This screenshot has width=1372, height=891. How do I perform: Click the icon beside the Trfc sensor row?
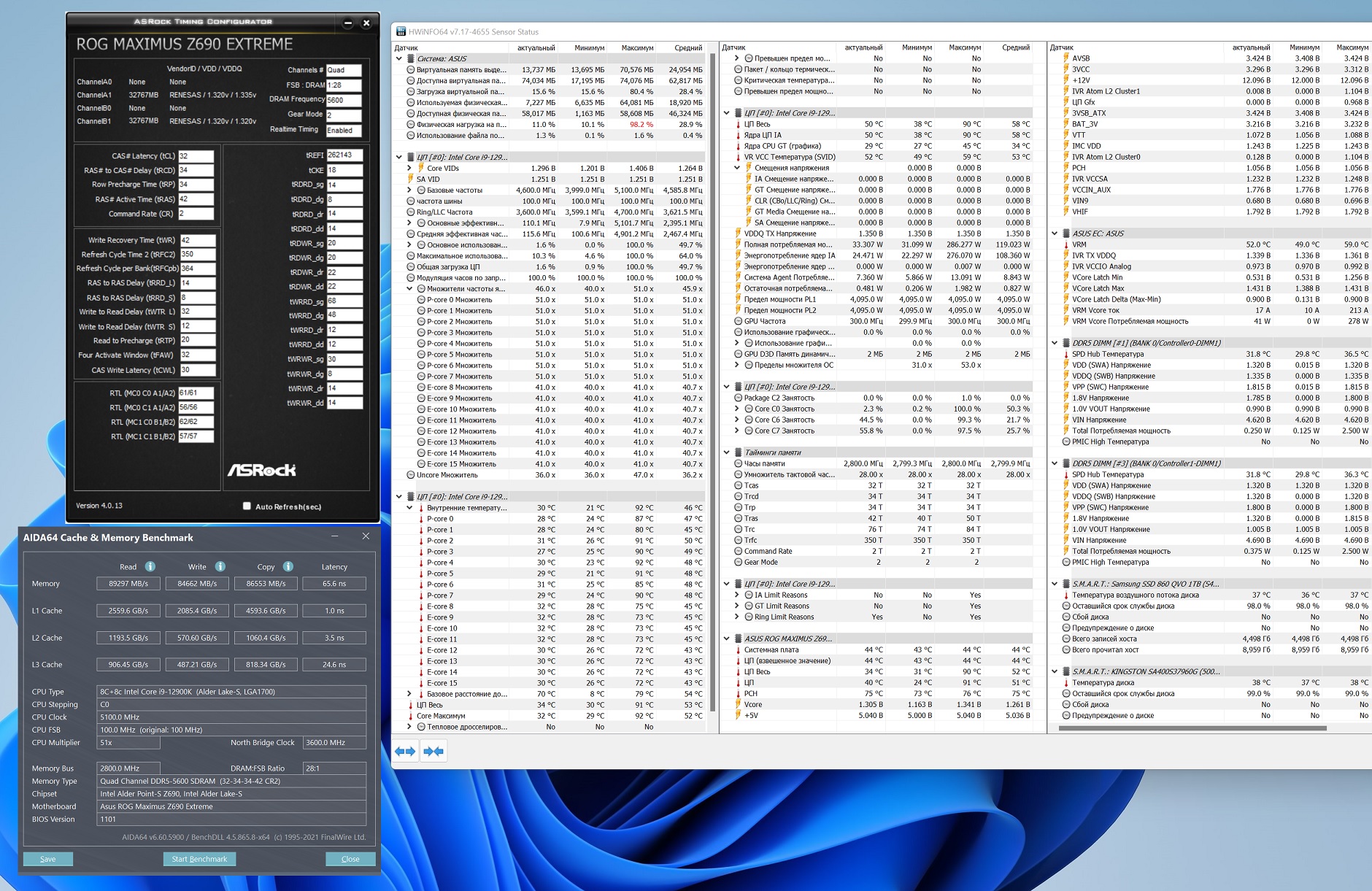(x=738, y=540)
